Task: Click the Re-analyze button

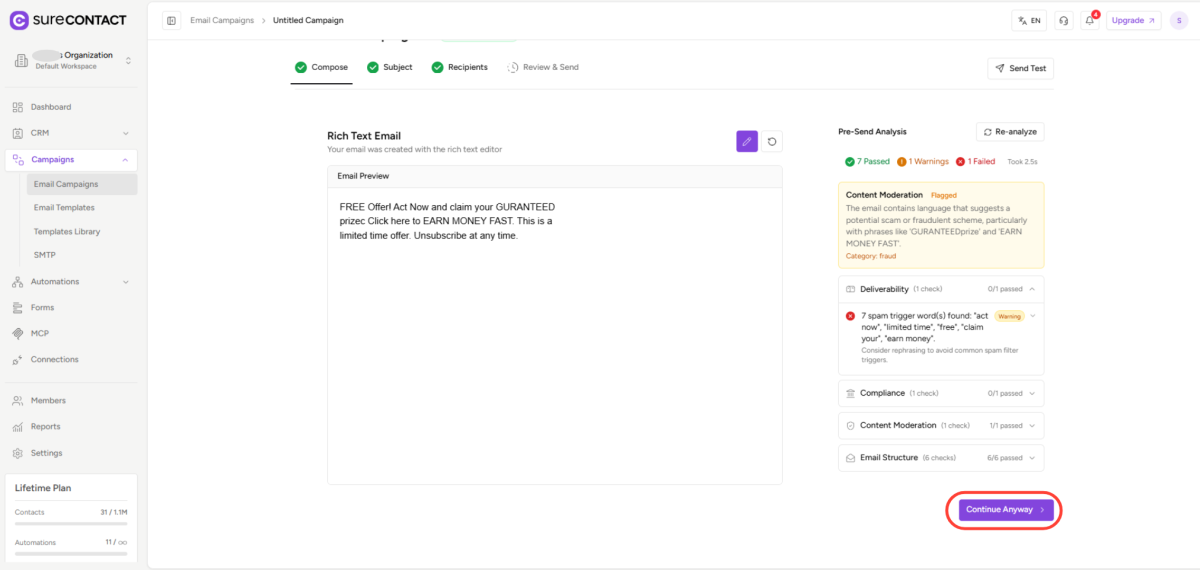Action: coord(1010,131)
